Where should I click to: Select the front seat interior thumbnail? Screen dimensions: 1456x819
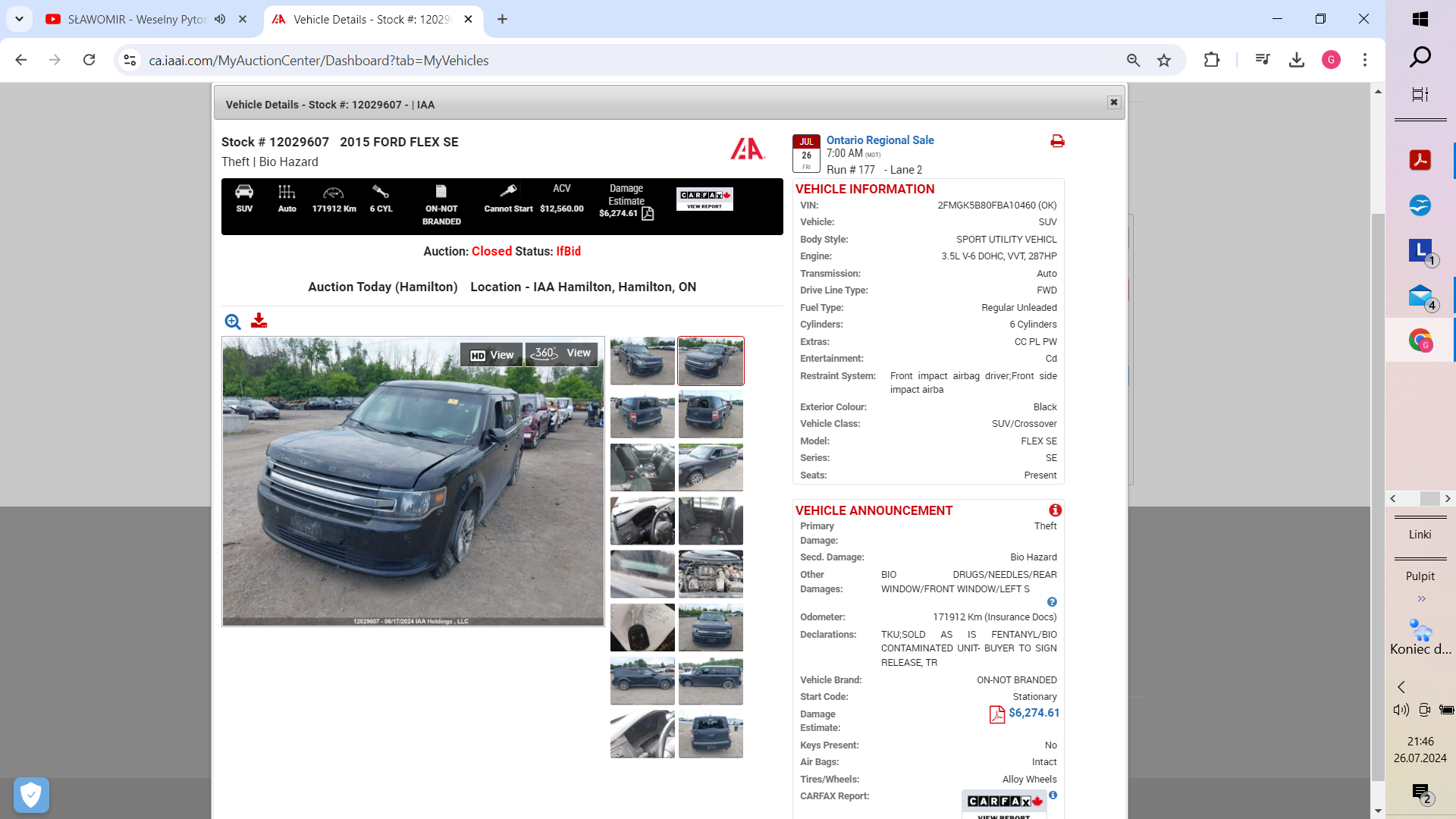(642, 468)
